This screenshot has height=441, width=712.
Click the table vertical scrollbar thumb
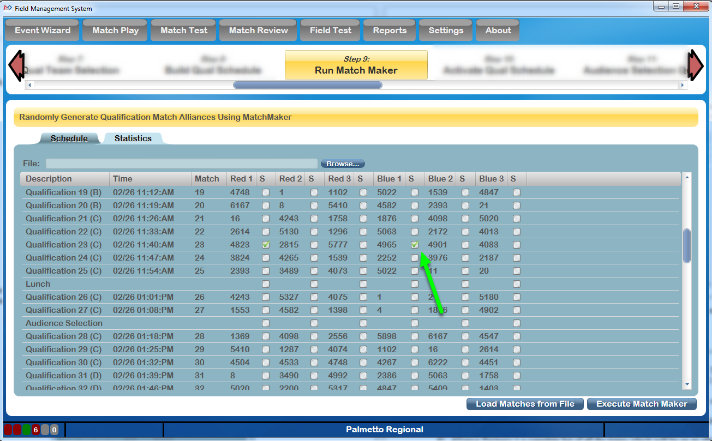687,245
